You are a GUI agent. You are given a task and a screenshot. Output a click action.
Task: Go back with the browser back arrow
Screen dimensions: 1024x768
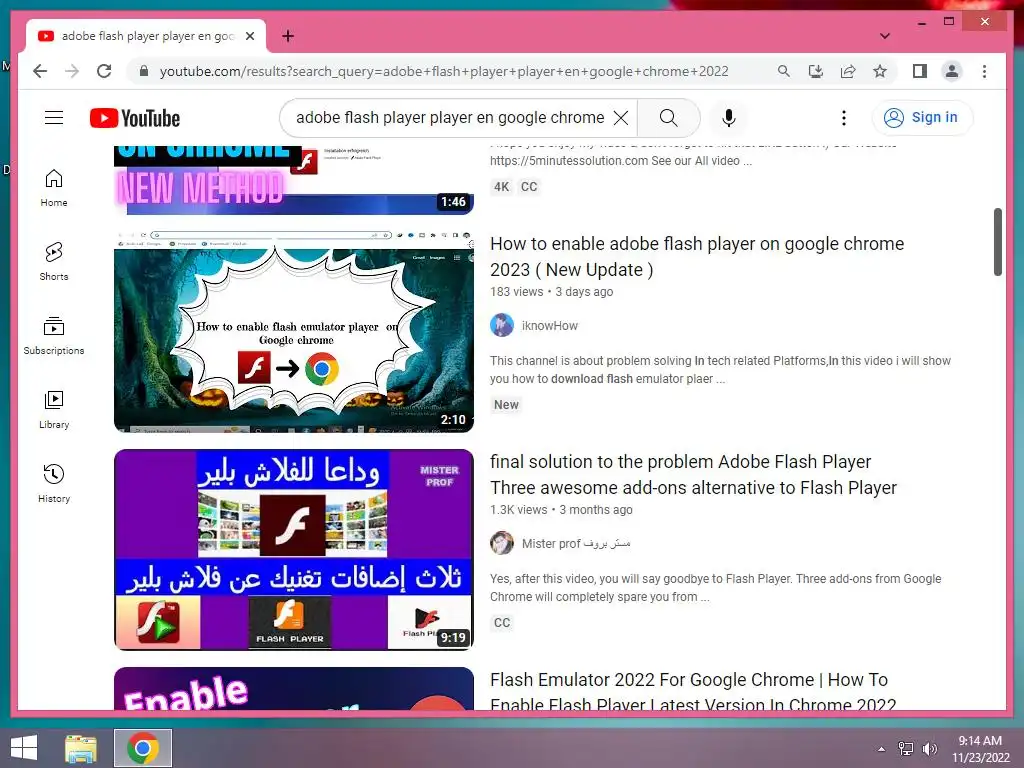(x=40, y=71)
